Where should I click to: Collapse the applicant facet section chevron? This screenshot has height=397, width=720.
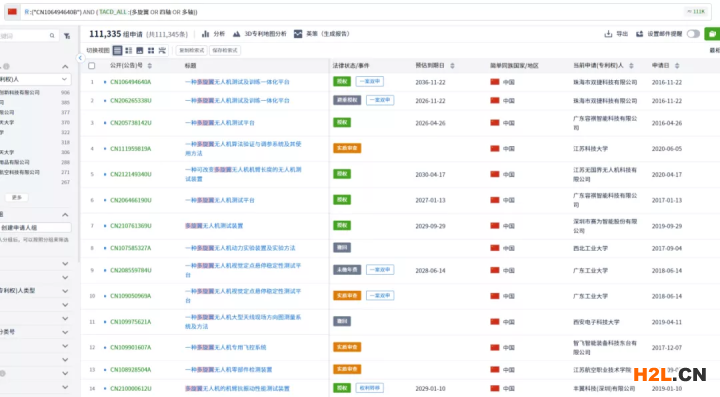pyautogui.click(x=65, y=67)
